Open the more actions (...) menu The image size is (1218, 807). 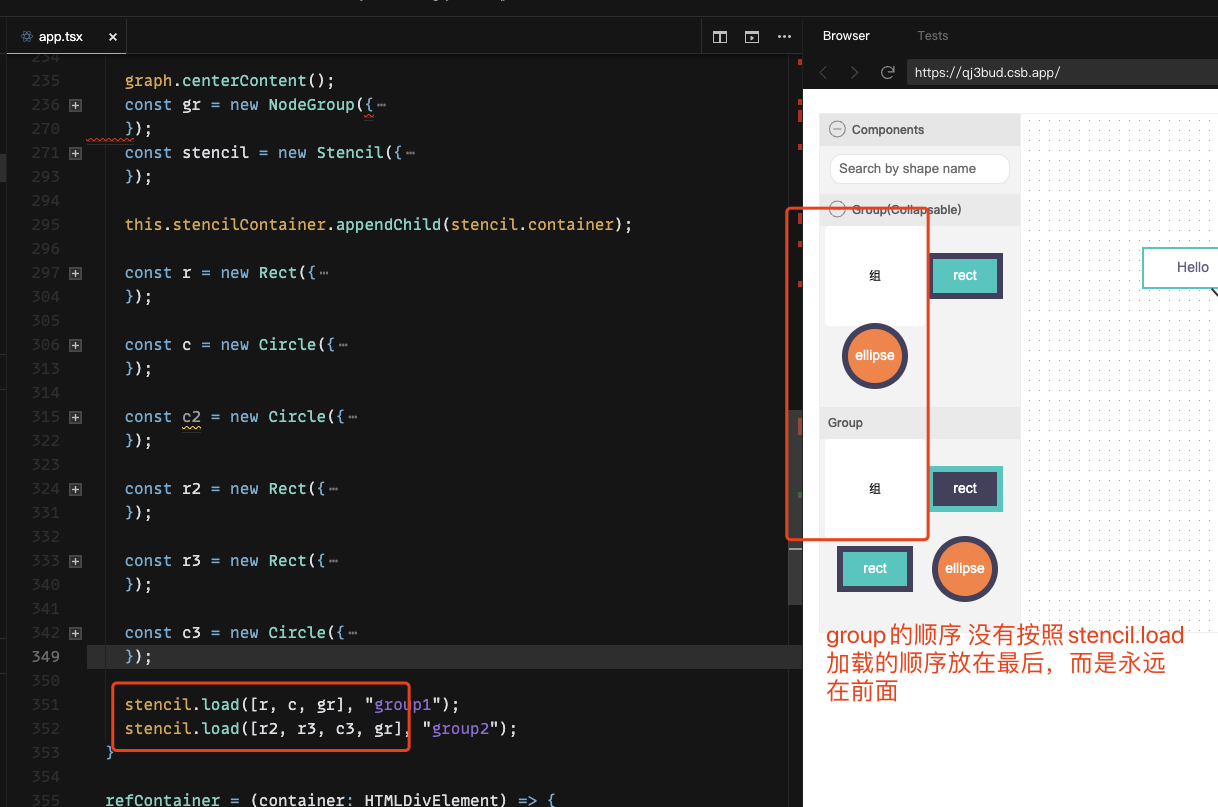point(784,36)
